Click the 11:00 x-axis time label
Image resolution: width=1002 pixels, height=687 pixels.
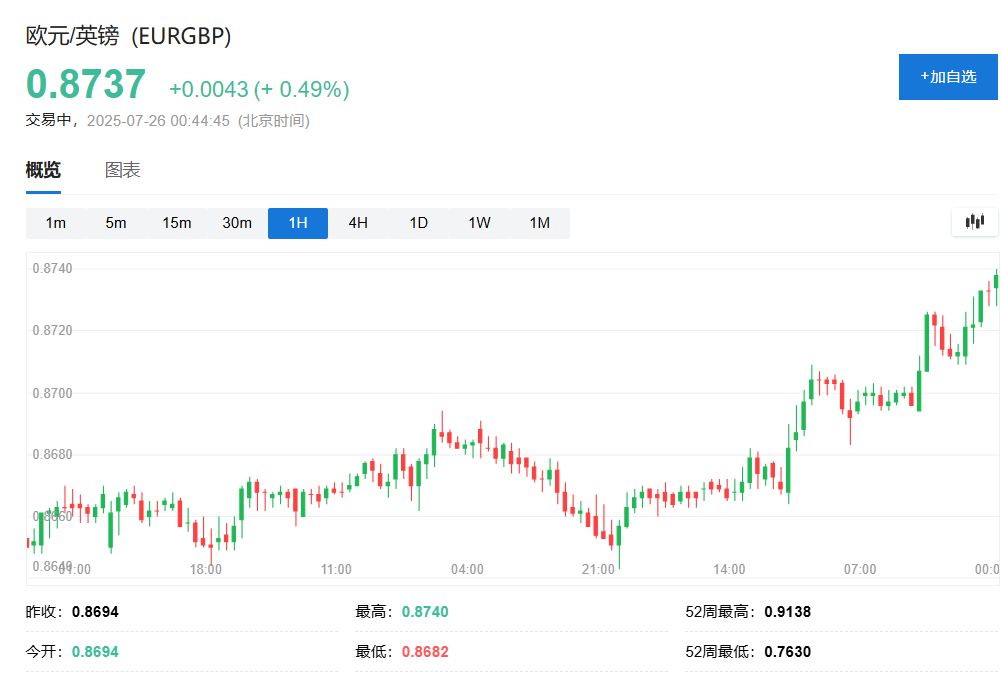click(x=336, y=569)
